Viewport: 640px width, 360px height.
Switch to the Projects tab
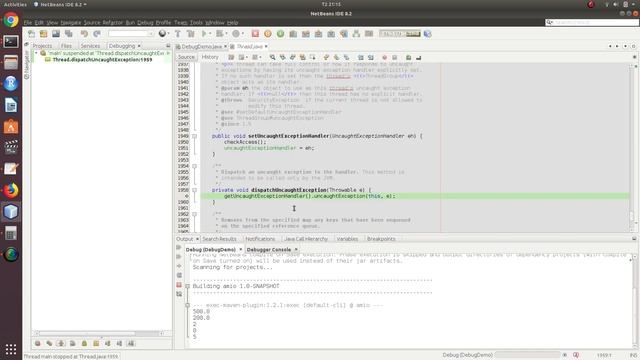42,46
